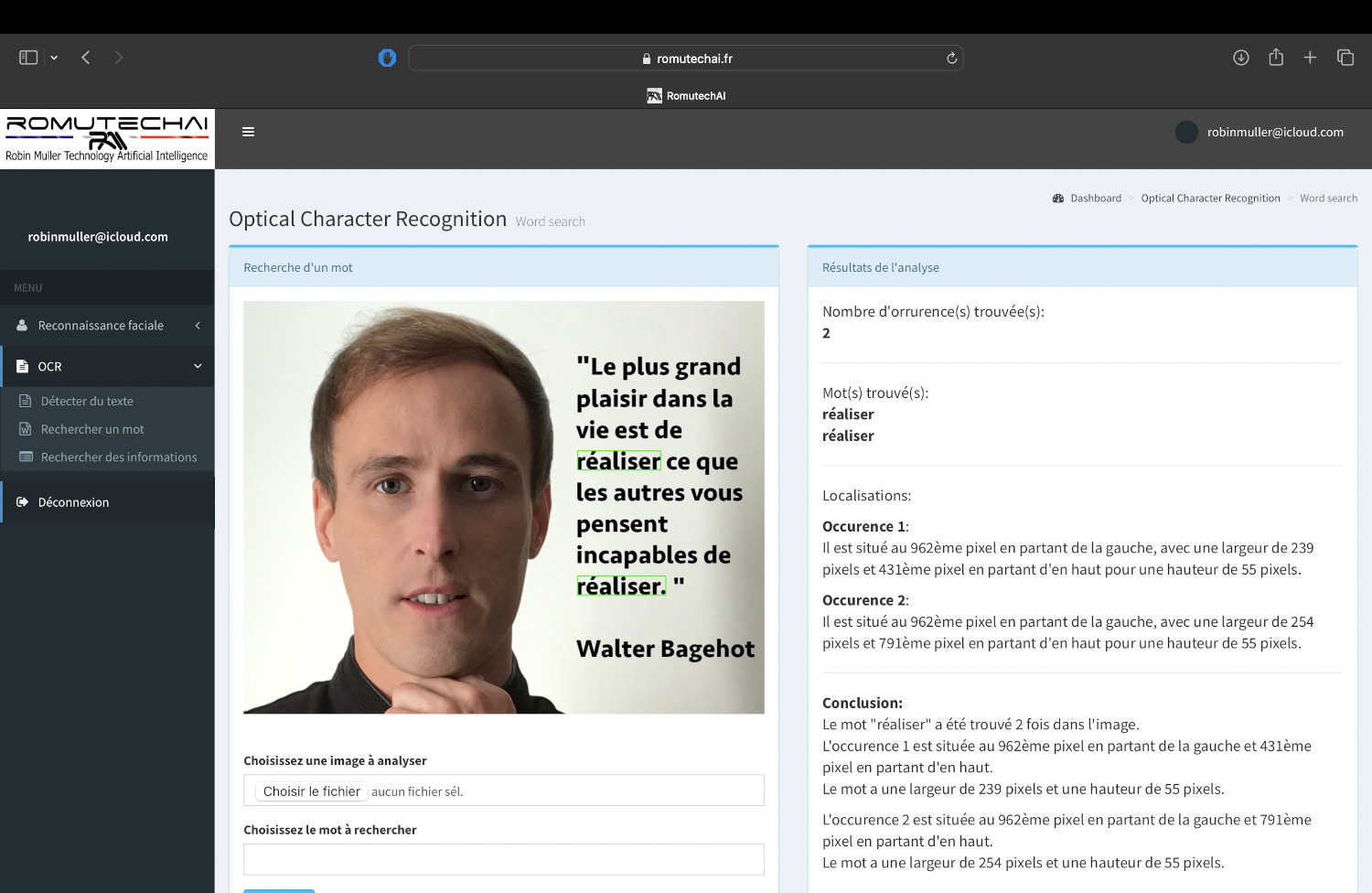Click Déconnexion to log out

(x=73, y=502)
